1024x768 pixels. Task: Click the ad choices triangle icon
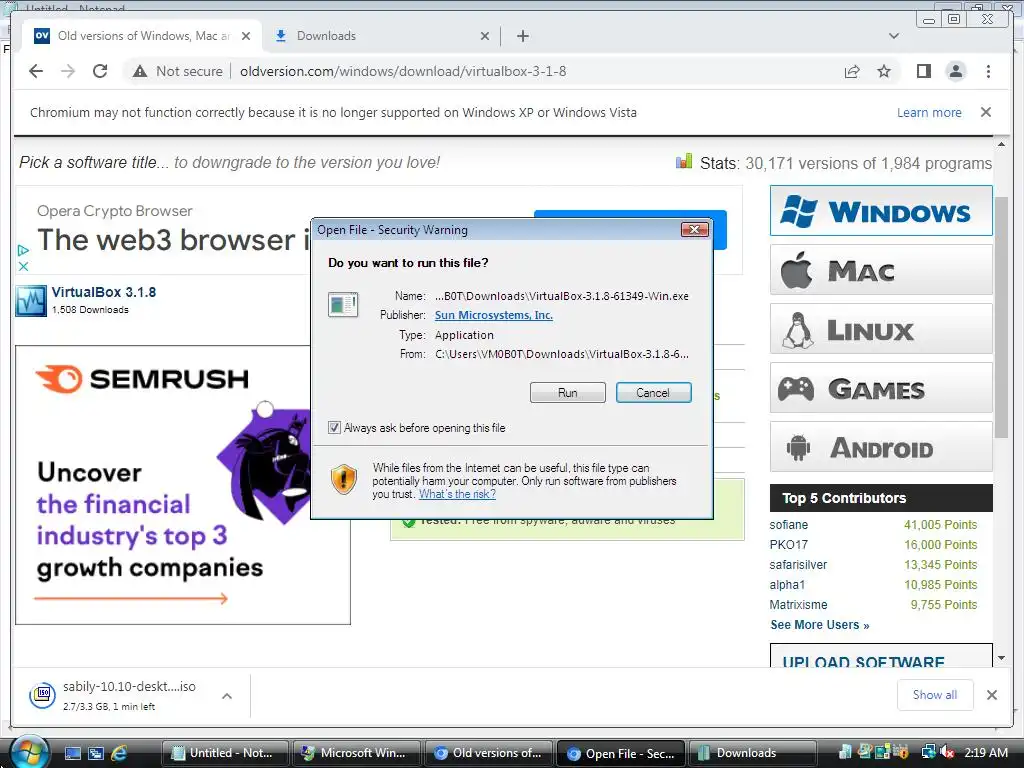click(x=23, y=250)
